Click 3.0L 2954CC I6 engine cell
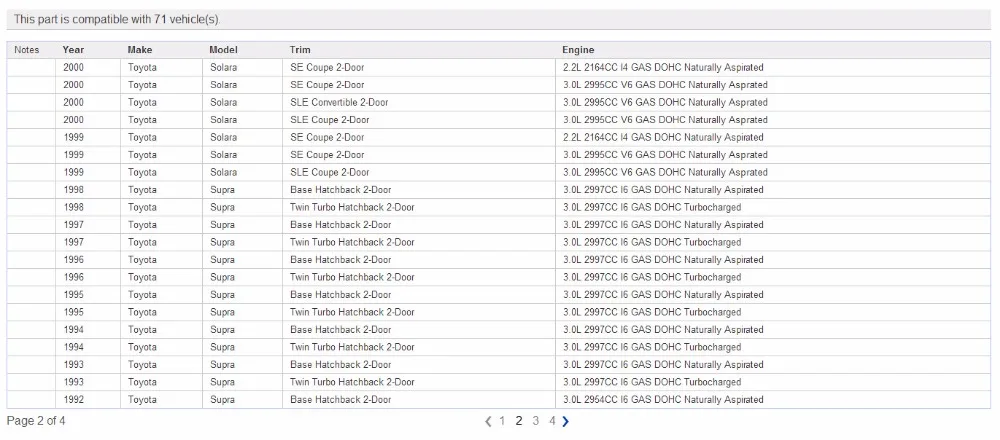 pos(772,400)
